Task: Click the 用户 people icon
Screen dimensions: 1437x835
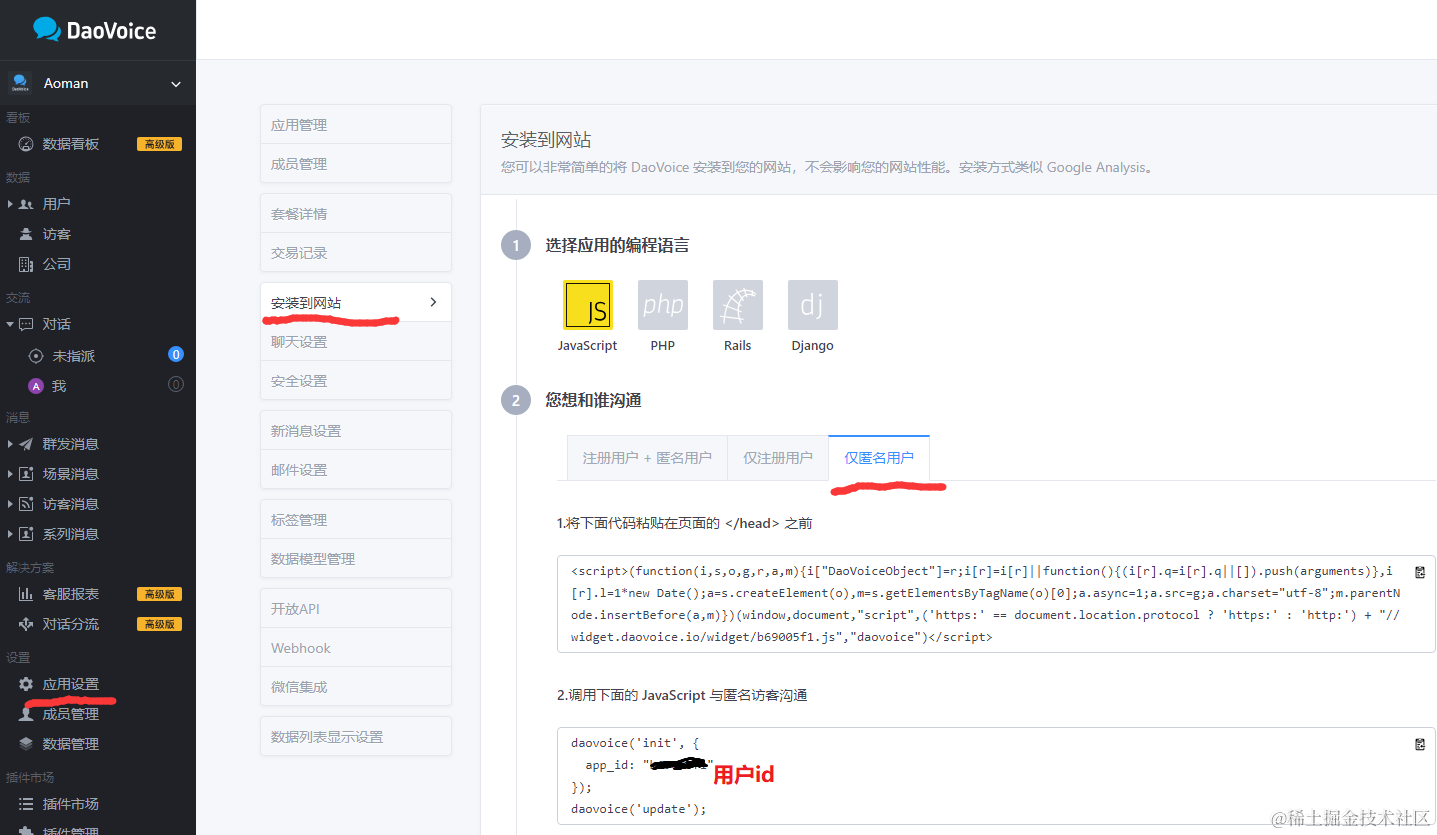Action: pyautogui.click(x=26, y=204)
